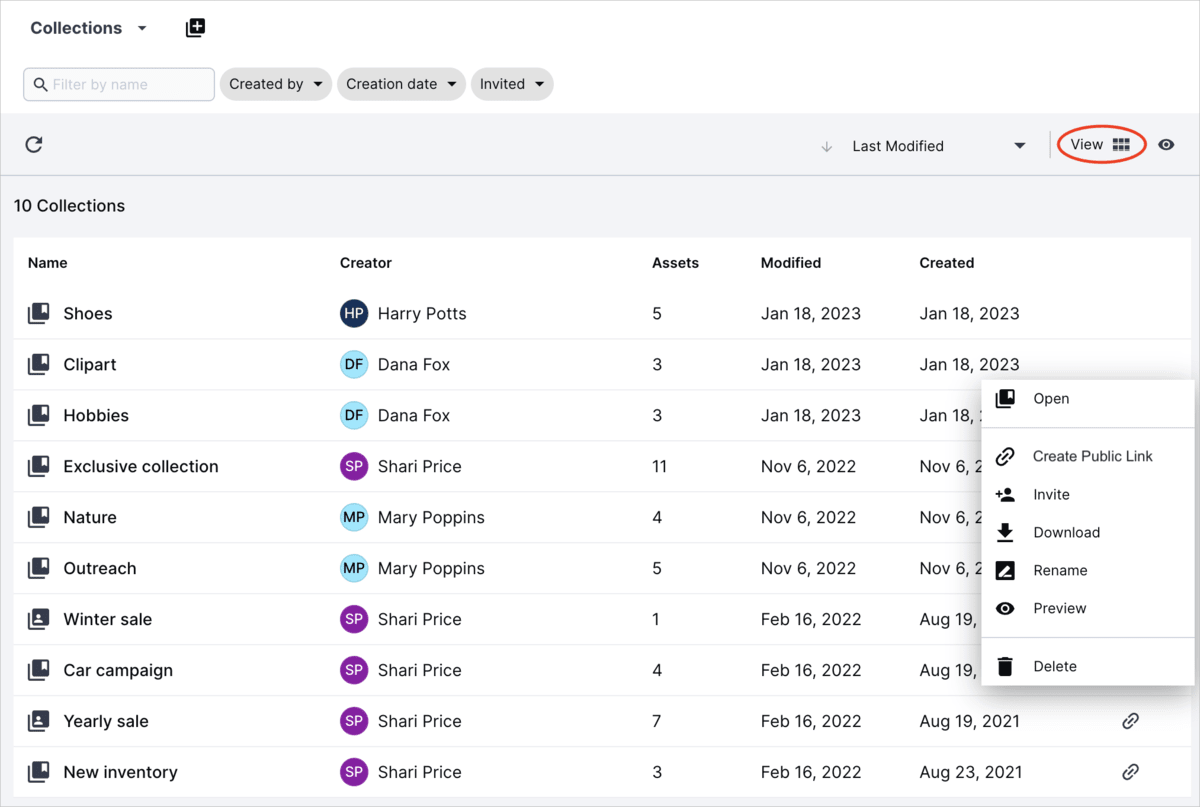Click the sort direction arrow
This screenshot has height=807, width=1200.
tap(826, 145)
